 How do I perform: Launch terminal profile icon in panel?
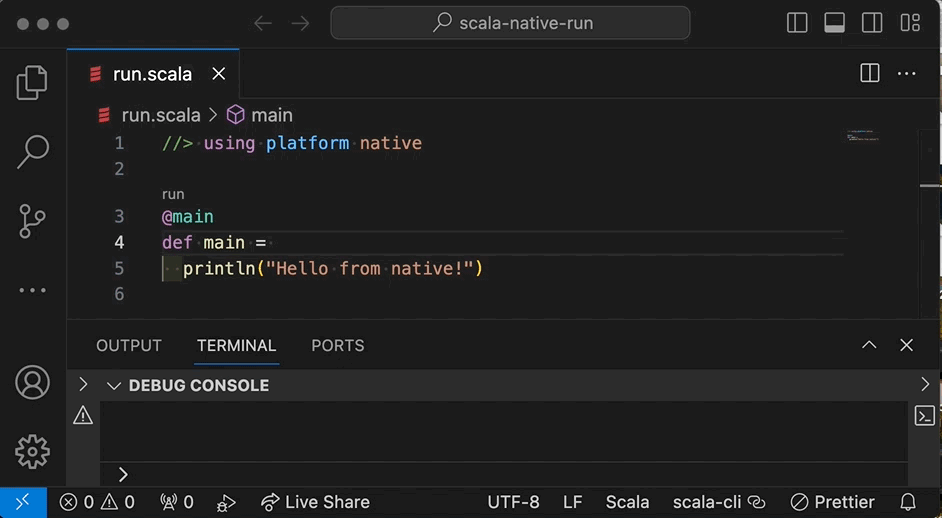[925, 416]
